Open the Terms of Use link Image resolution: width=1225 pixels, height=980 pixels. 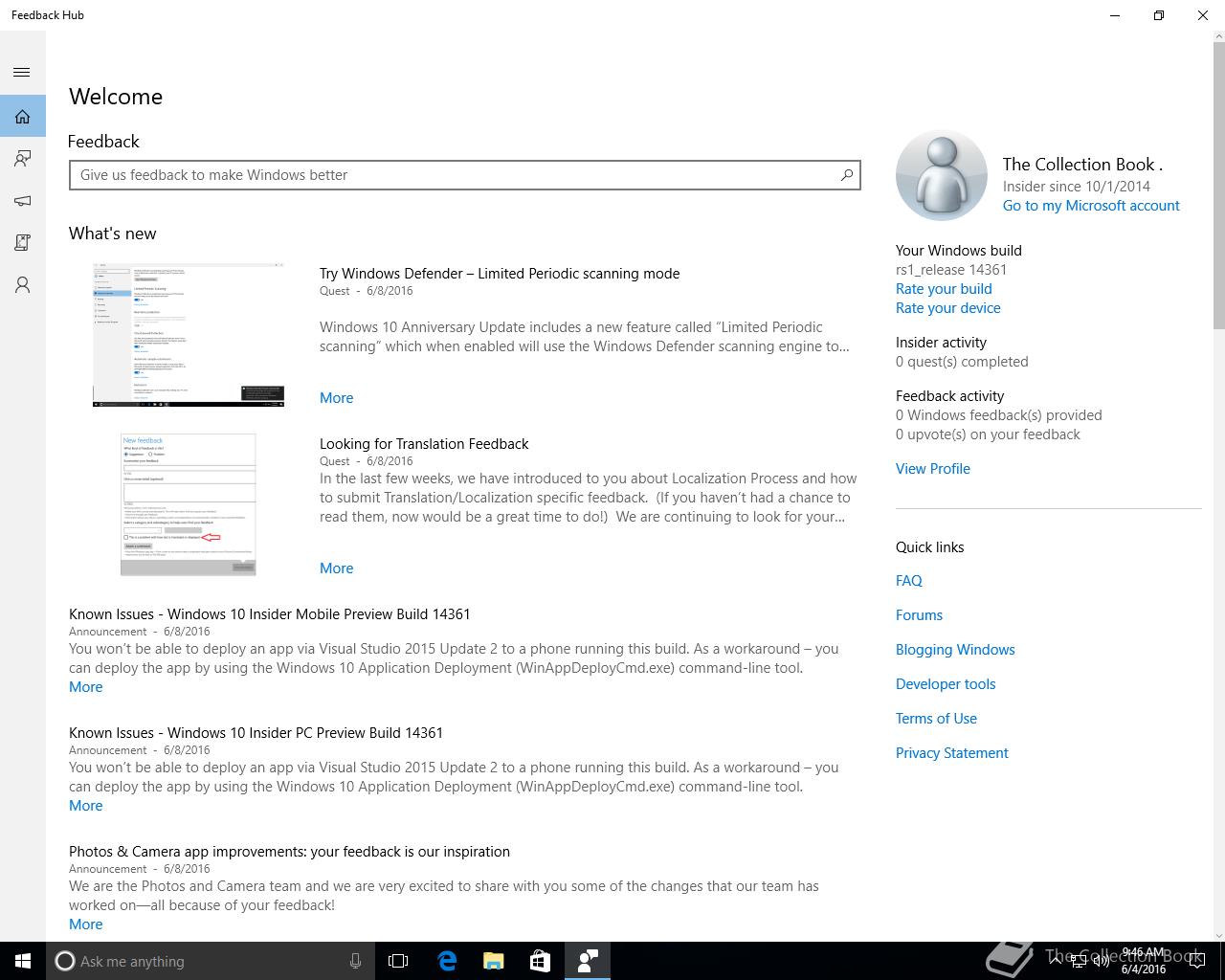point(936,719)
